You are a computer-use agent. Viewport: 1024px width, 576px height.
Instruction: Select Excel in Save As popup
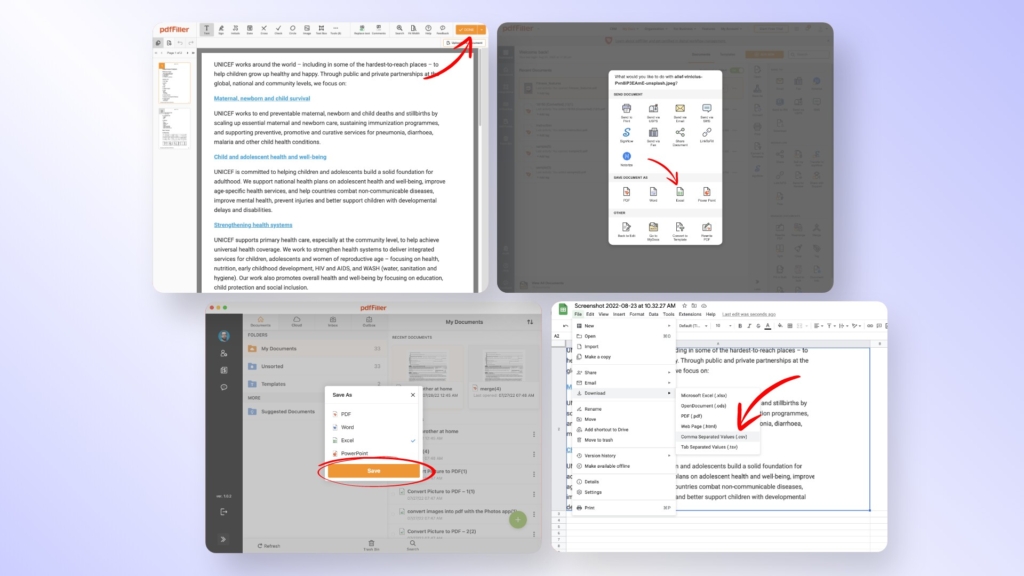tap(373, 440)
